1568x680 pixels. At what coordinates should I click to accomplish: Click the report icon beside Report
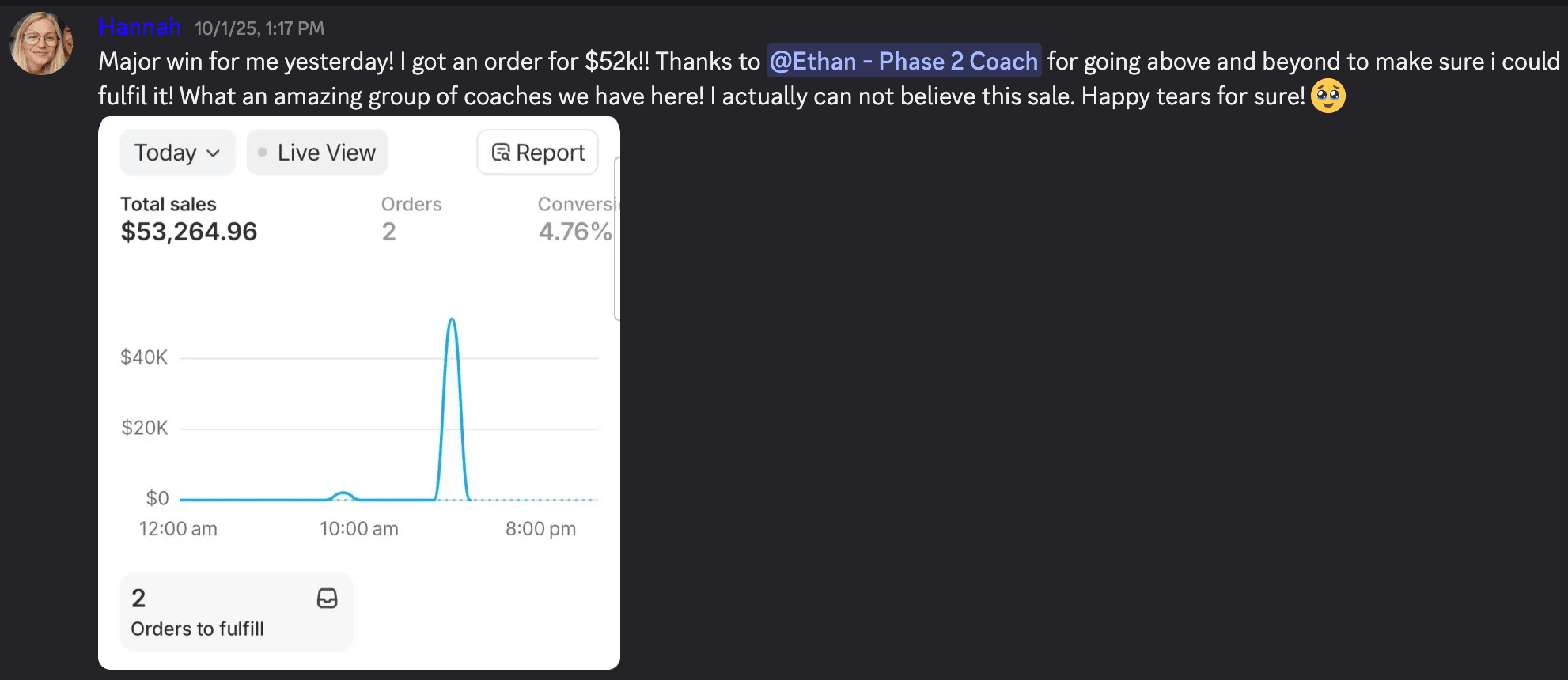pos(501,153)
